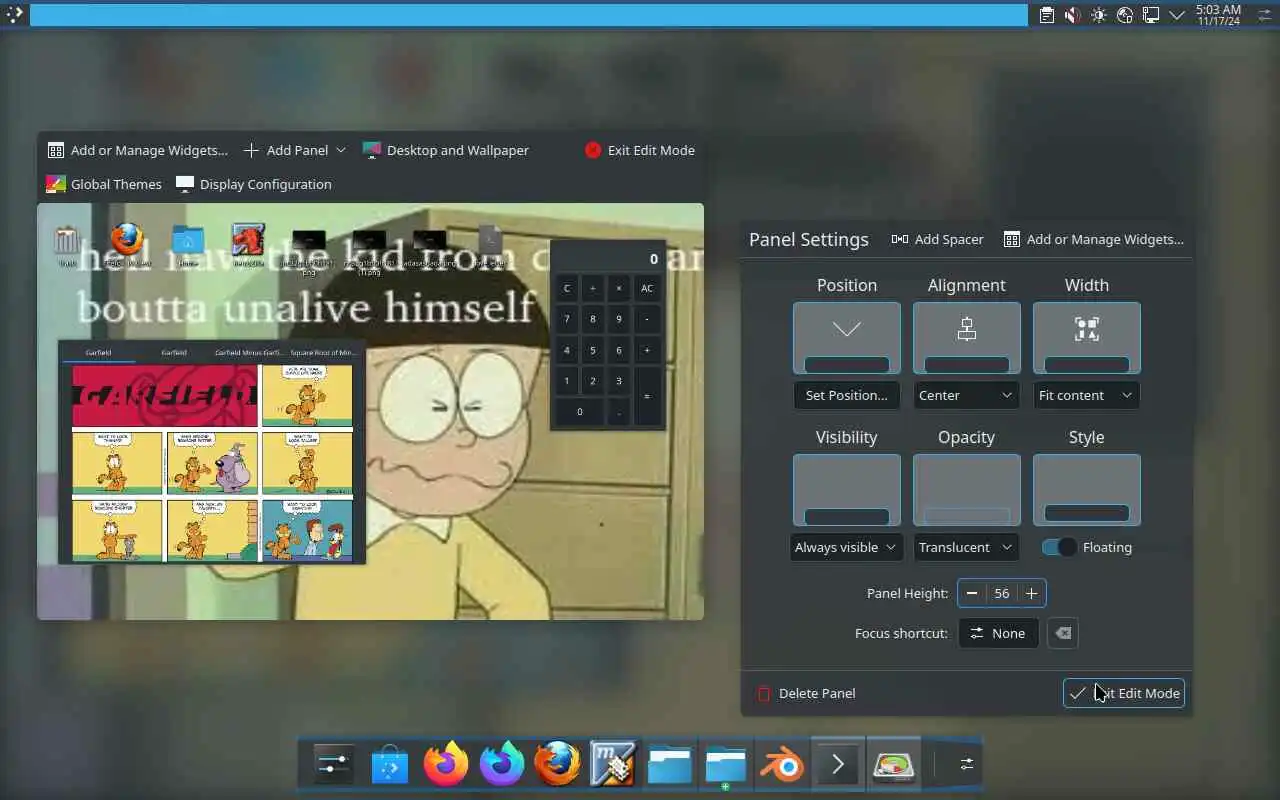Click Add or Manage Widgets in desktop toolbar

pyautogui.click(x=137, y=150)
